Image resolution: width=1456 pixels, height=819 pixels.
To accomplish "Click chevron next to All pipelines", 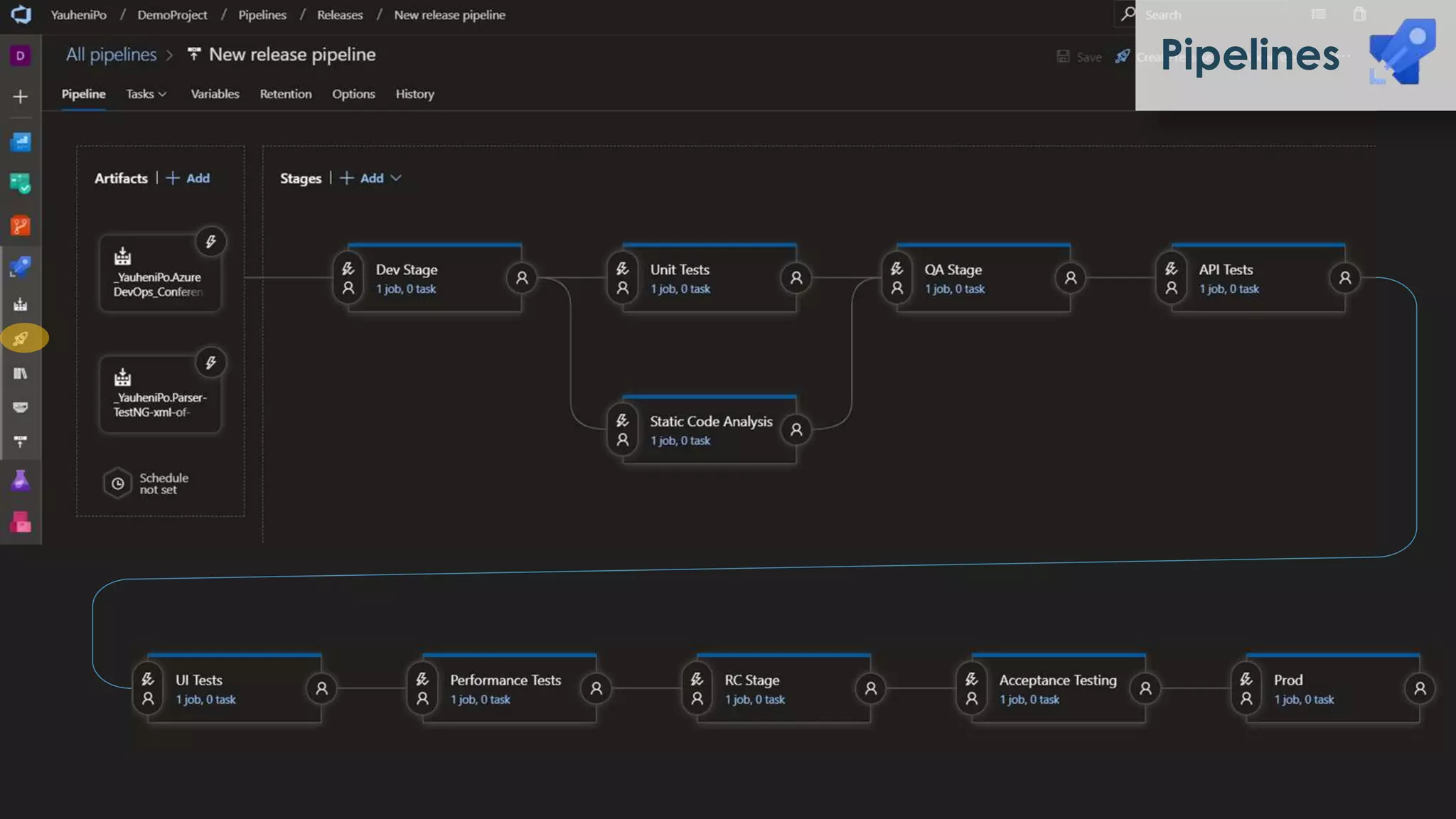I will point(169,55).
